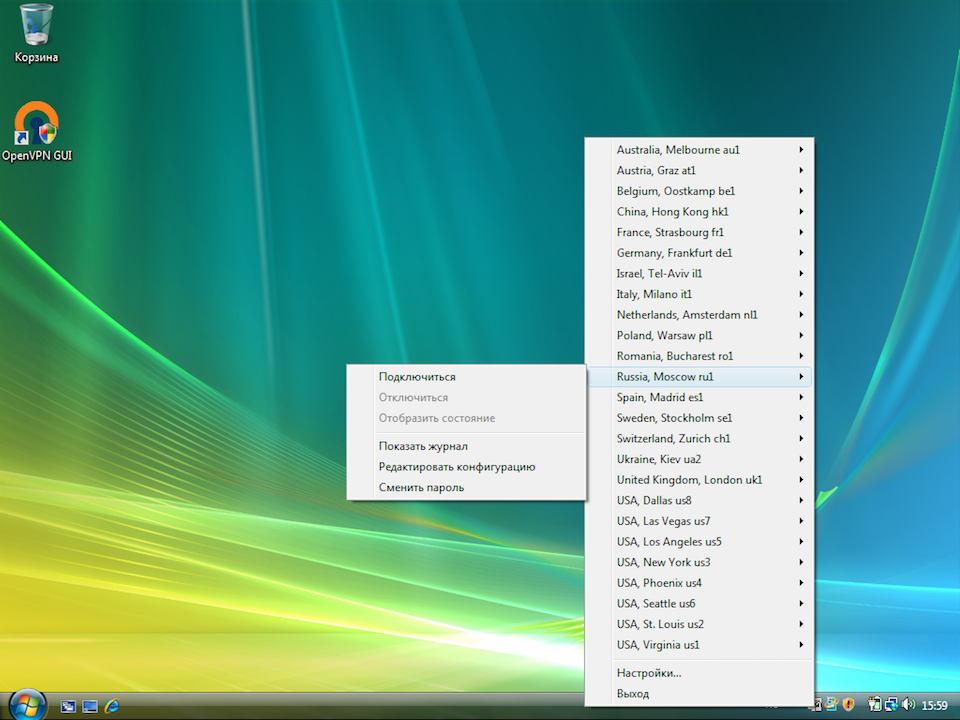Select the USA, Seattle us6 server
960x720 pixels.
[699, 604]
